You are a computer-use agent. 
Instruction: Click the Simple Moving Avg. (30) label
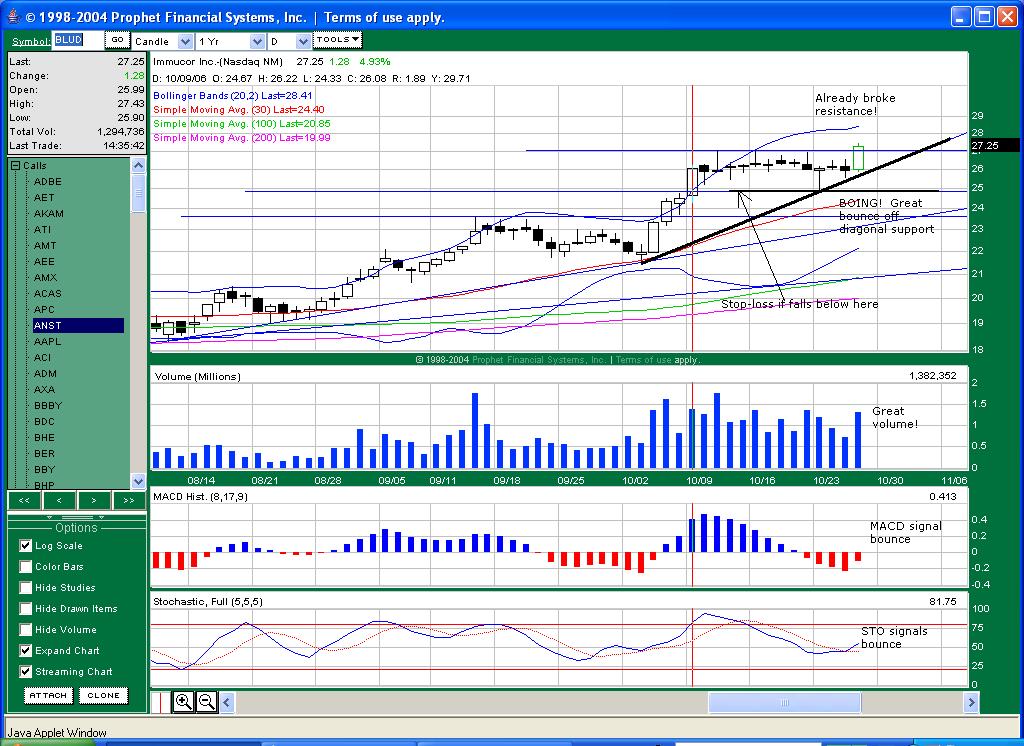pos(238,110)
